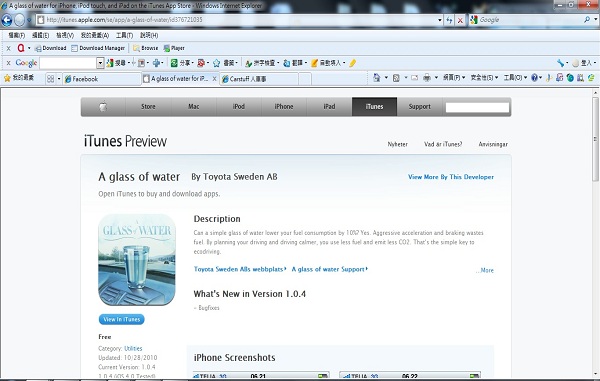This screenshot has width=600, height=381.
Task: Click the IE Home icon in the command bar
Action: (x=377, y=78)
